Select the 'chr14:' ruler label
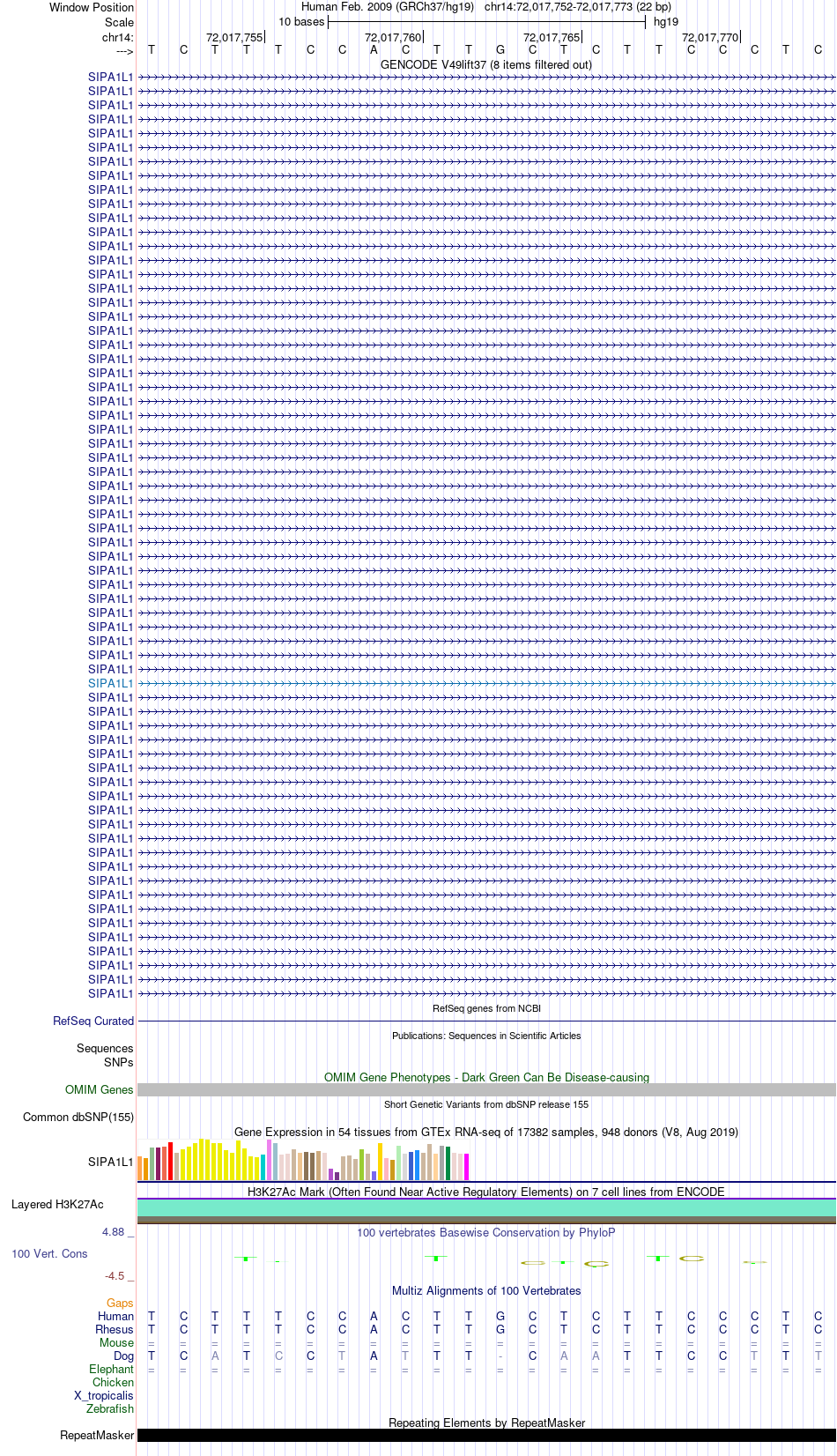 point(118,37)
